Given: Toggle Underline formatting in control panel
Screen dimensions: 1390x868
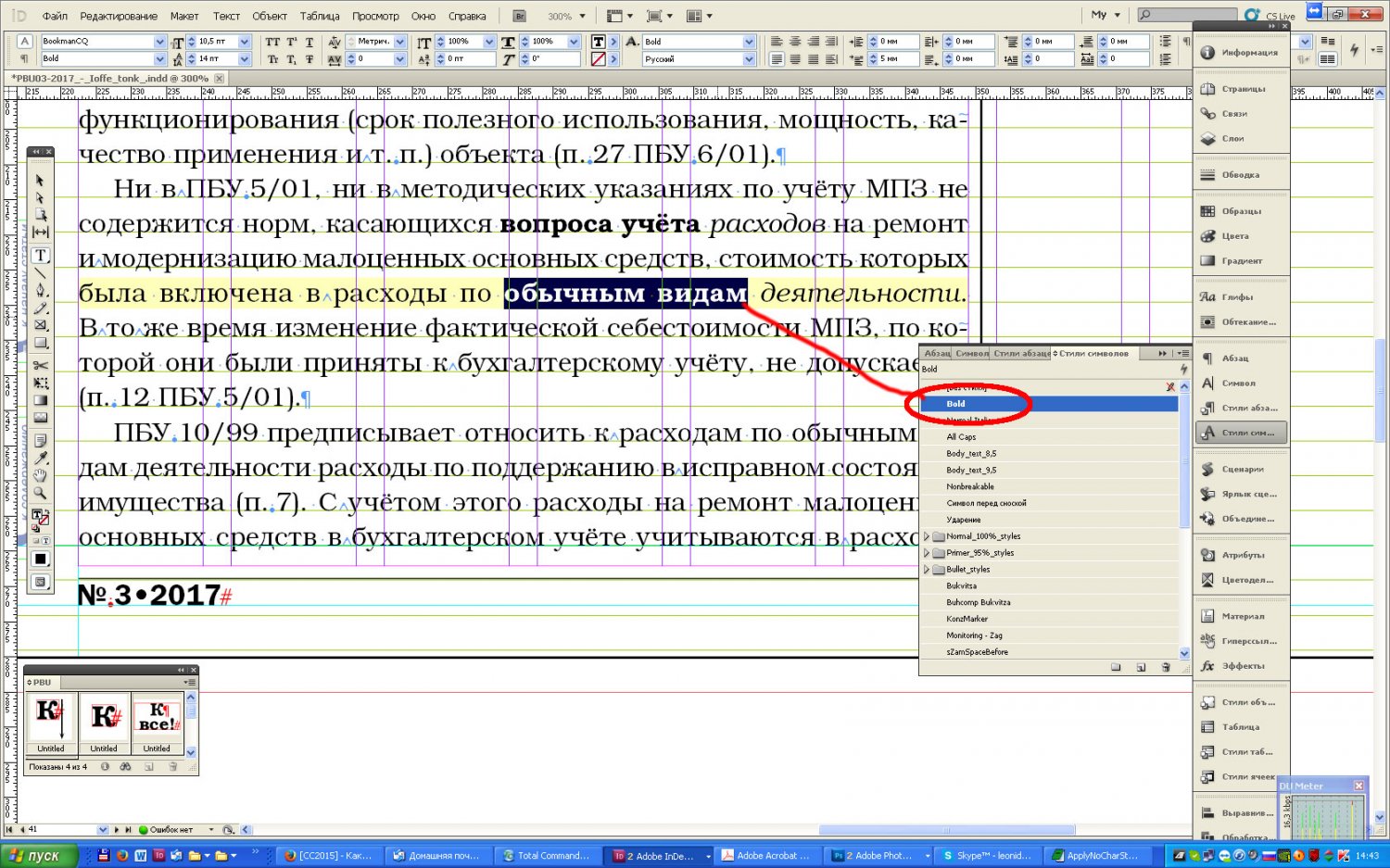Looking at the screenshot, I should point(310,42).
